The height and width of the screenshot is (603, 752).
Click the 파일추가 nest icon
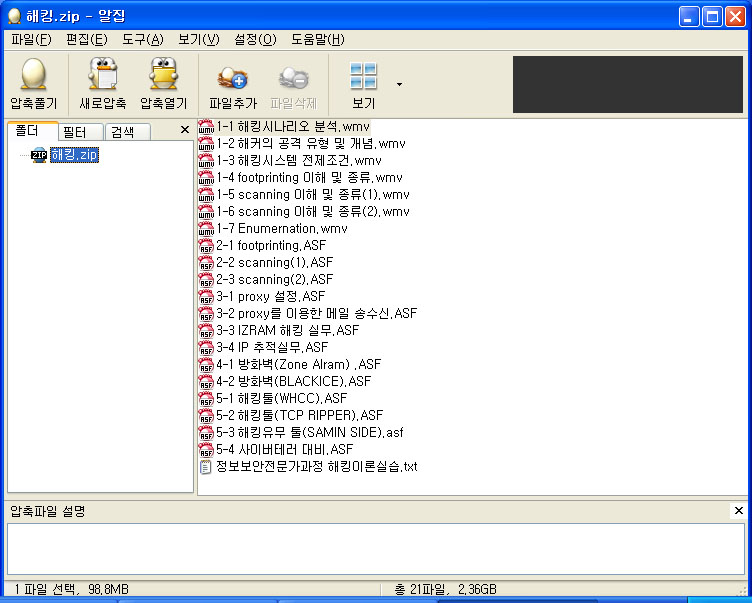tap(233, 78)
